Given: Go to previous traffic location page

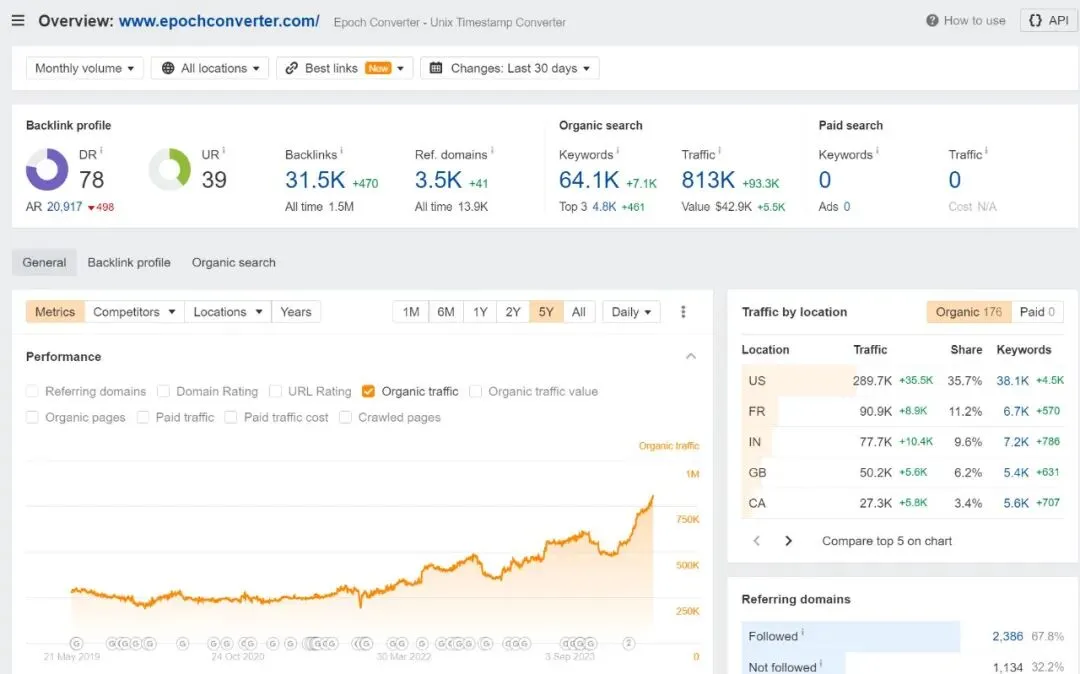Looking at the screenshot, I should tap(756, 541).
